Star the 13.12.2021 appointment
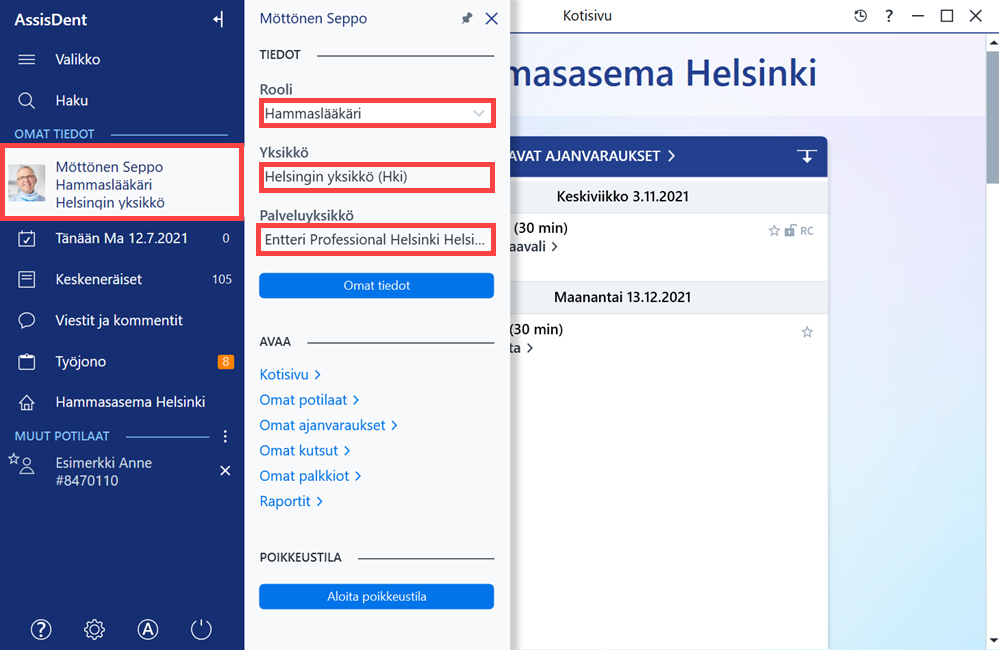 pyautogui.click(x=807, y=332)
